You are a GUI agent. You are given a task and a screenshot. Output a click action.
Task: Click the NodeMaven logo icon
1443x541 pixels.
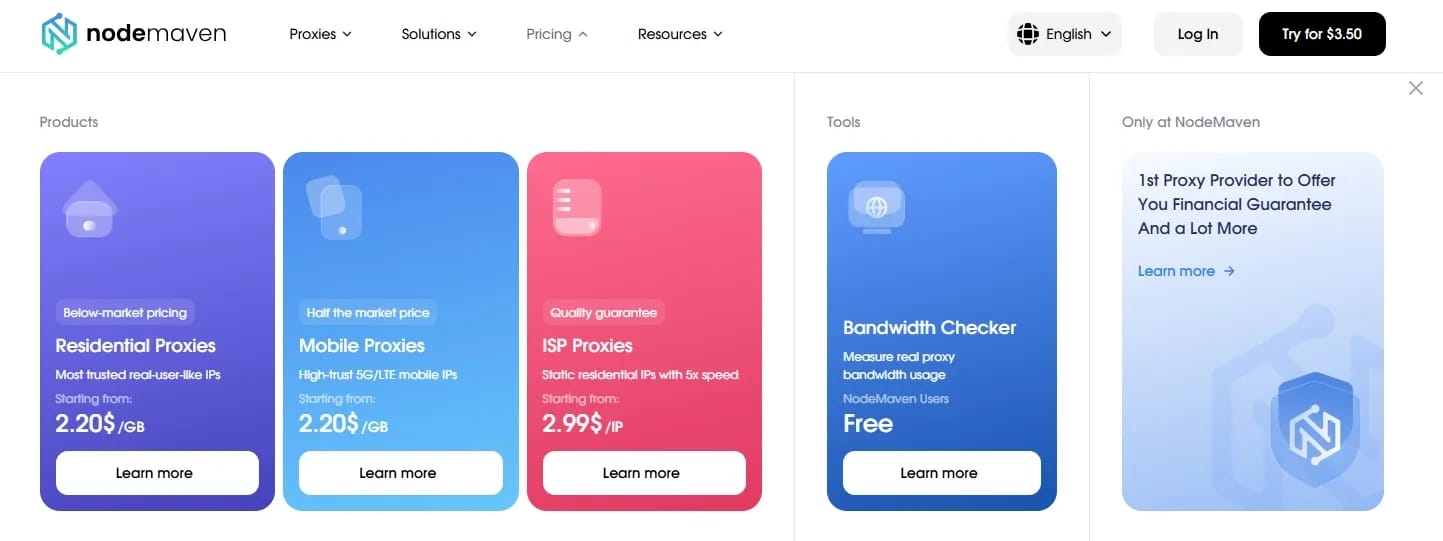[x=59, y=34]
